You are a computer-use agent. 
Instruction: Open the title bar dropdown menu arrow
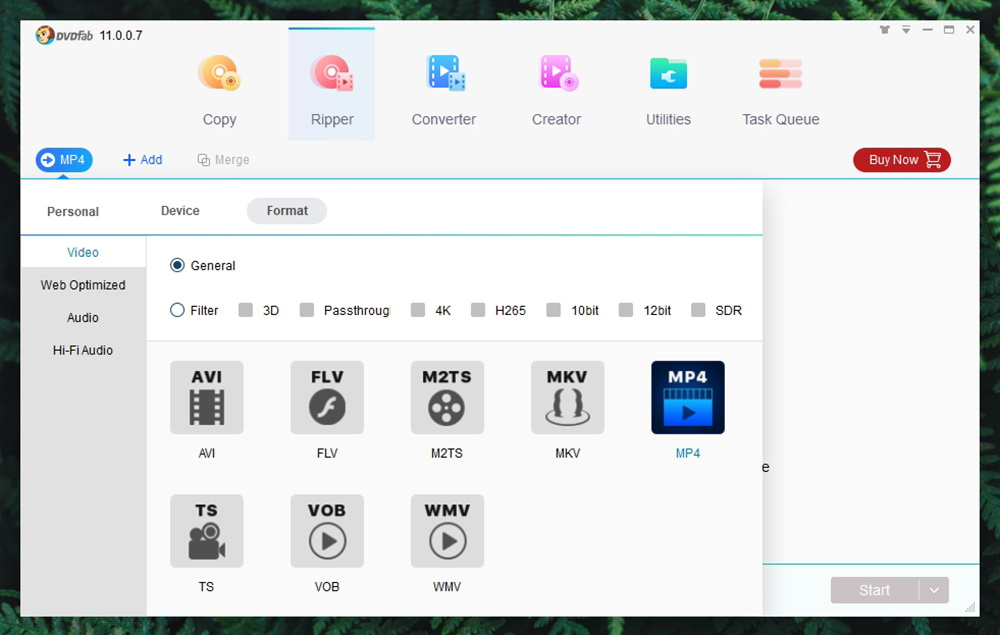(906, 30)
